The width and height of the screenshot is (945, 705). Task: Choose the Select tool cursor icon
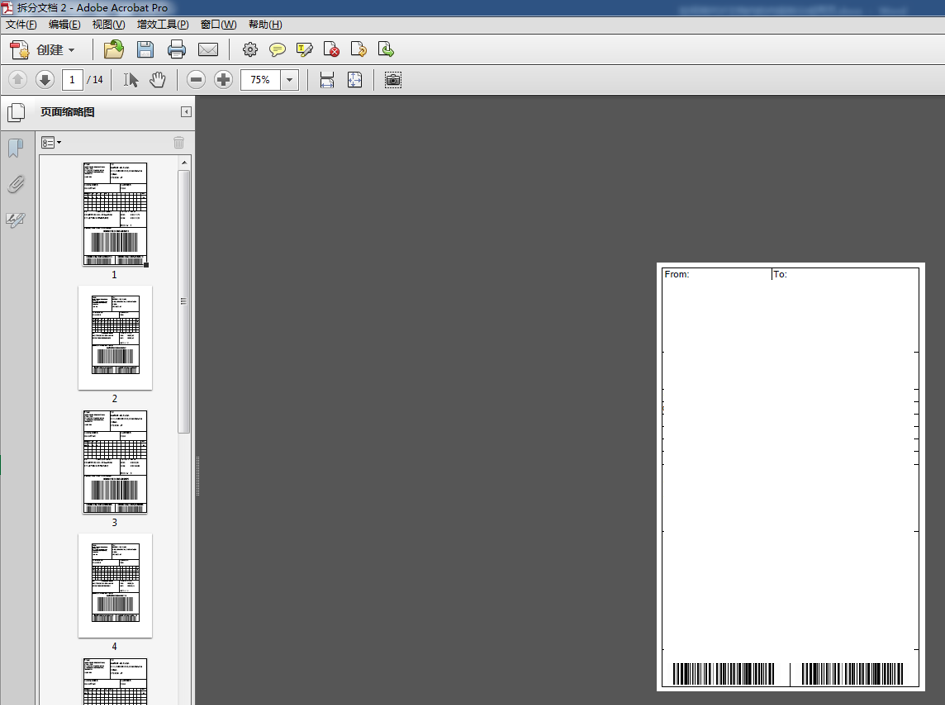coord(131,80)
